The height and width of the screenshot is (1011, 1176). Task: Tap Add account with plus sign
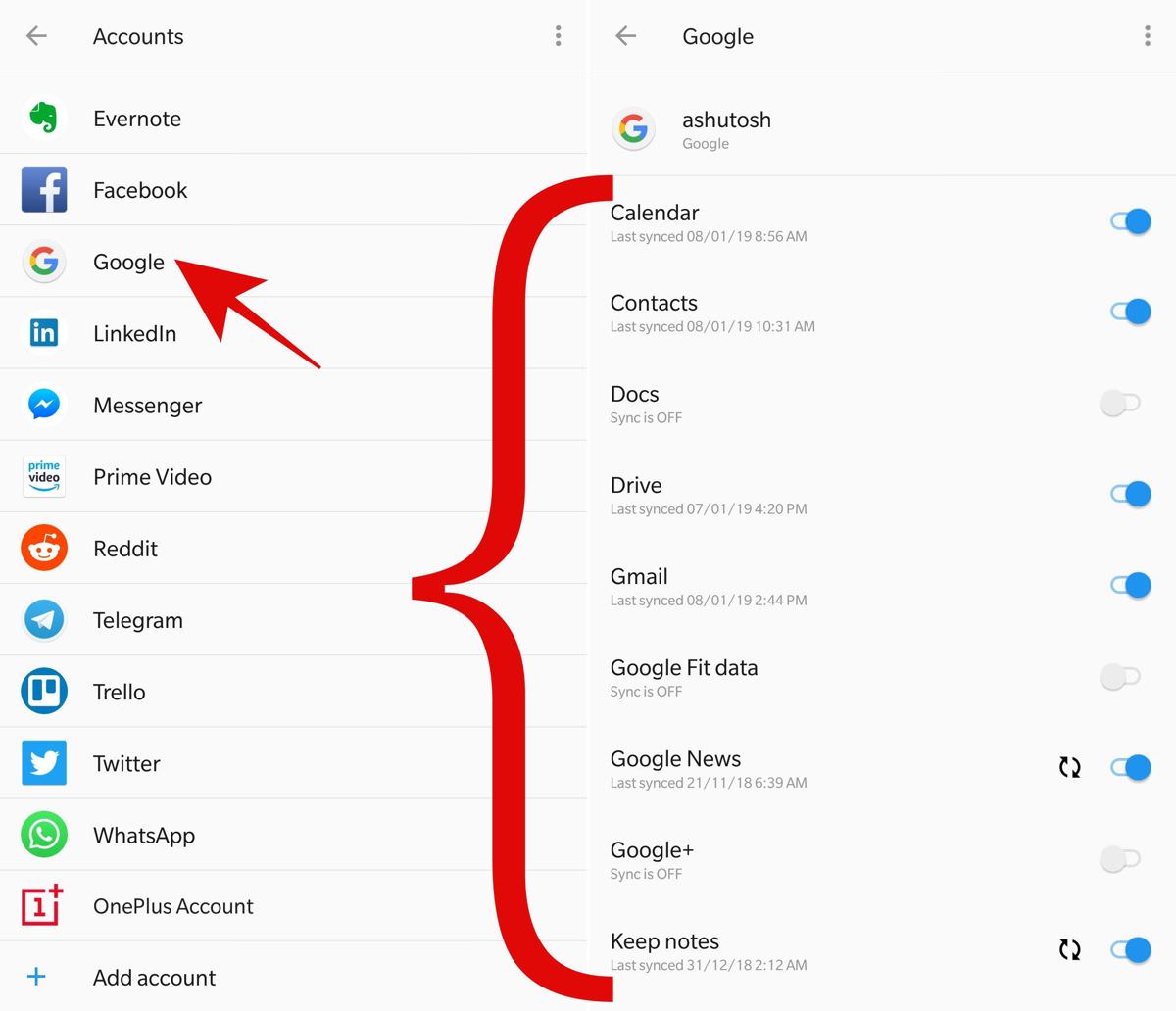(x=294, y=977)
